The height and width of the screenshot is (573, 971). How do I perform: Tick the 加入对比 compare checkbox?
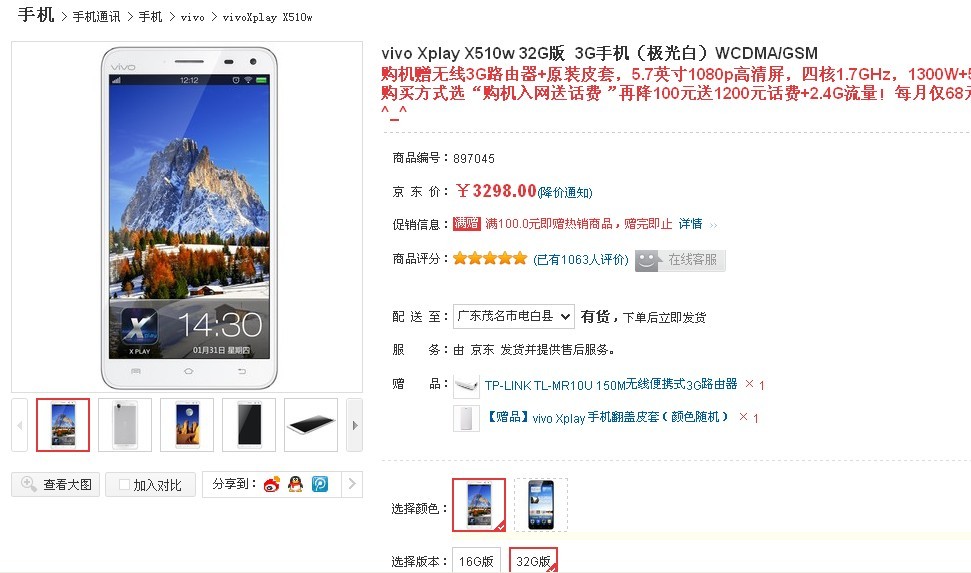coord(124,484)
